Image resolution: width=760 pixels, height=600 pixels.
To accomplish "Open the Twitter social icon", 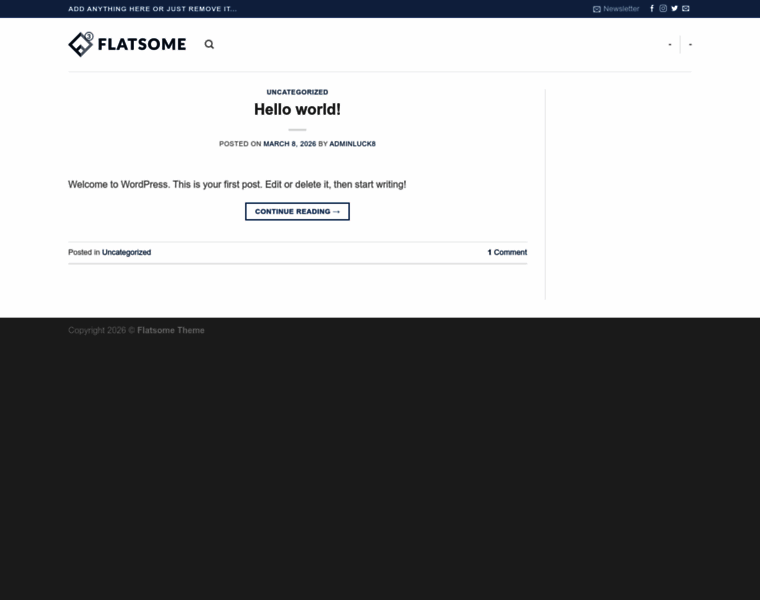I will click(674, 8).
